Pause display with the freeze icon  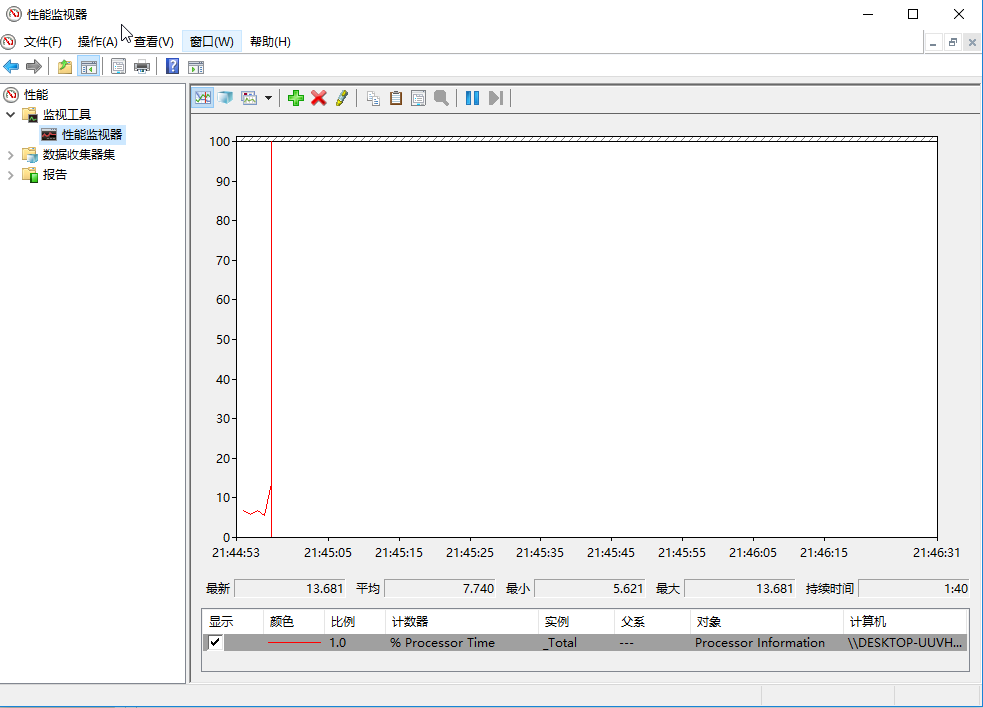tap(473, 98)
